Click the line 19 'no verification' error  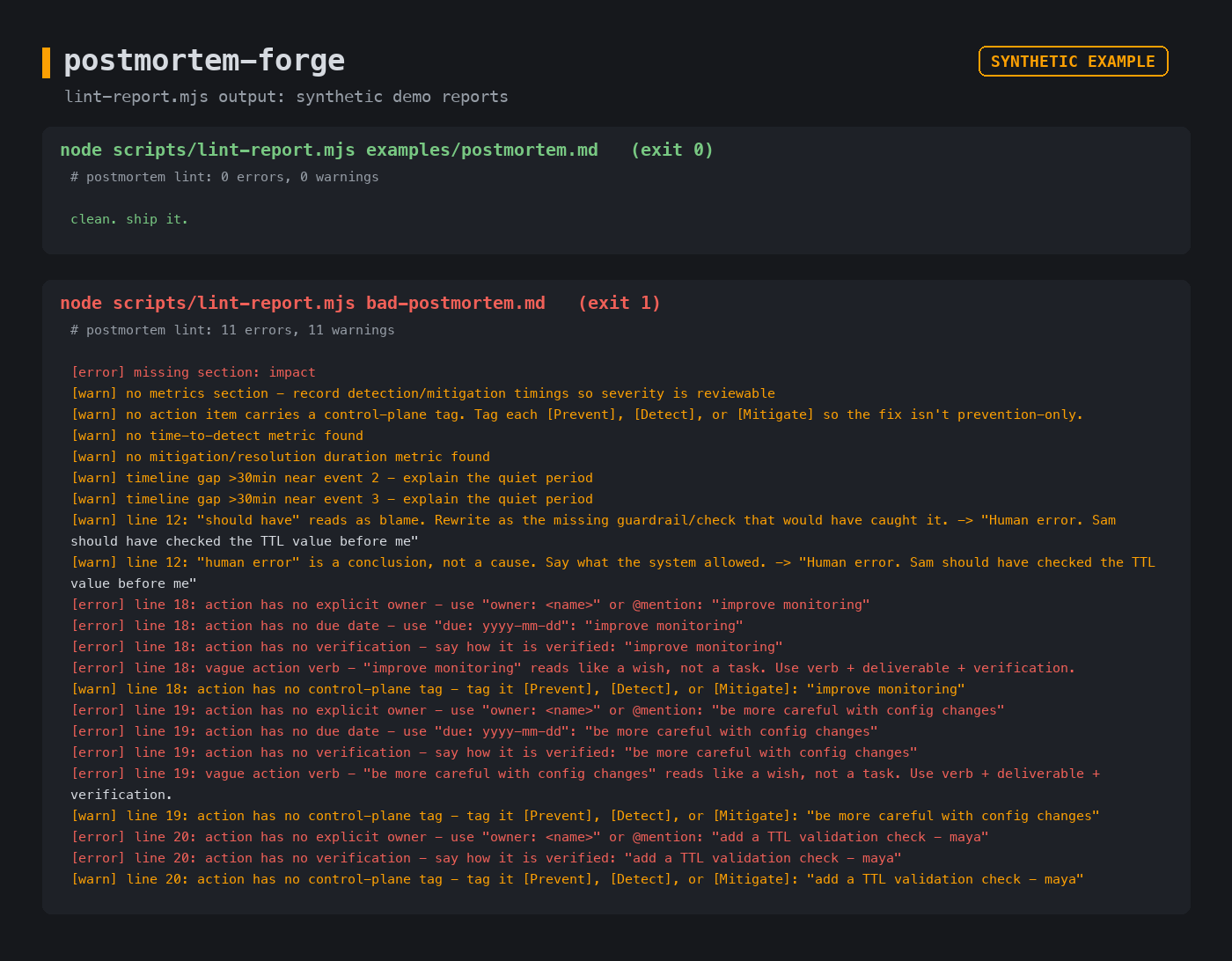click(494, 752)
